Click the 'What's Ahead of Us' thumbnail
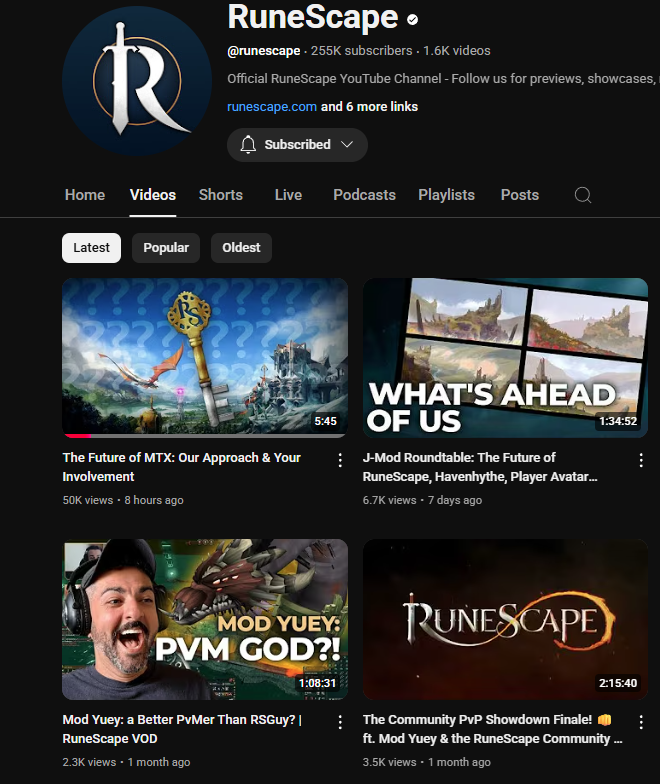This screenshot has height=784, width=660. pos(506,358)
